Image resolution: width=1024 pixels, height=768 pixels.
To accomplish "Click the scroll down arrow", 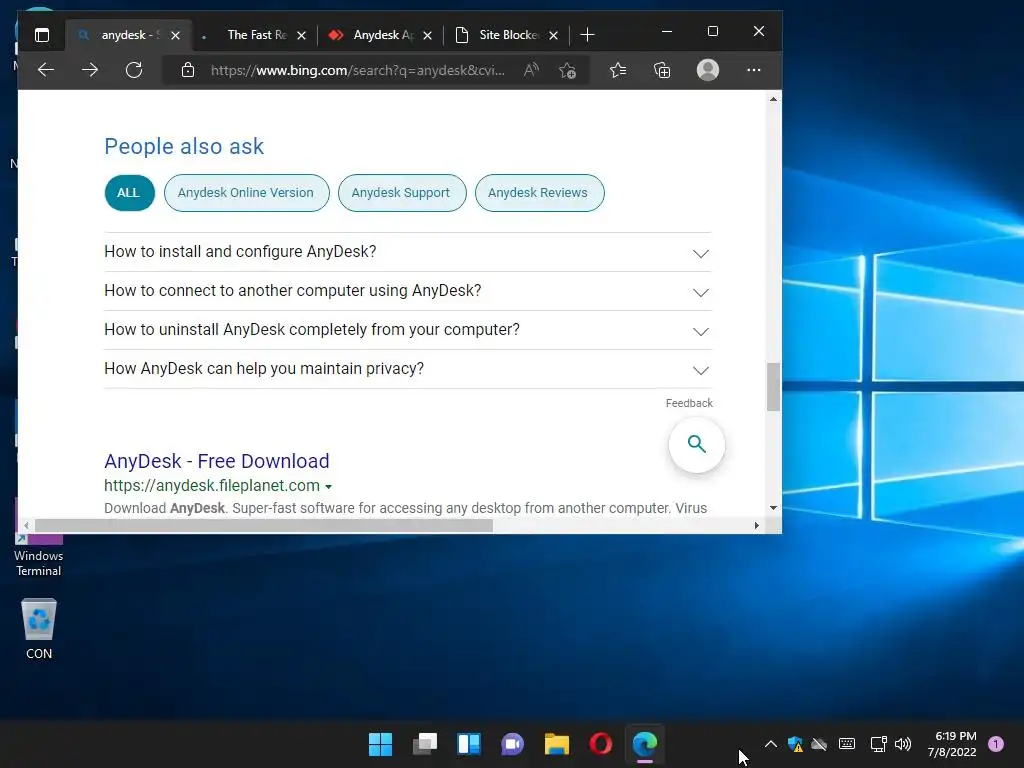I will click(773, 507).
